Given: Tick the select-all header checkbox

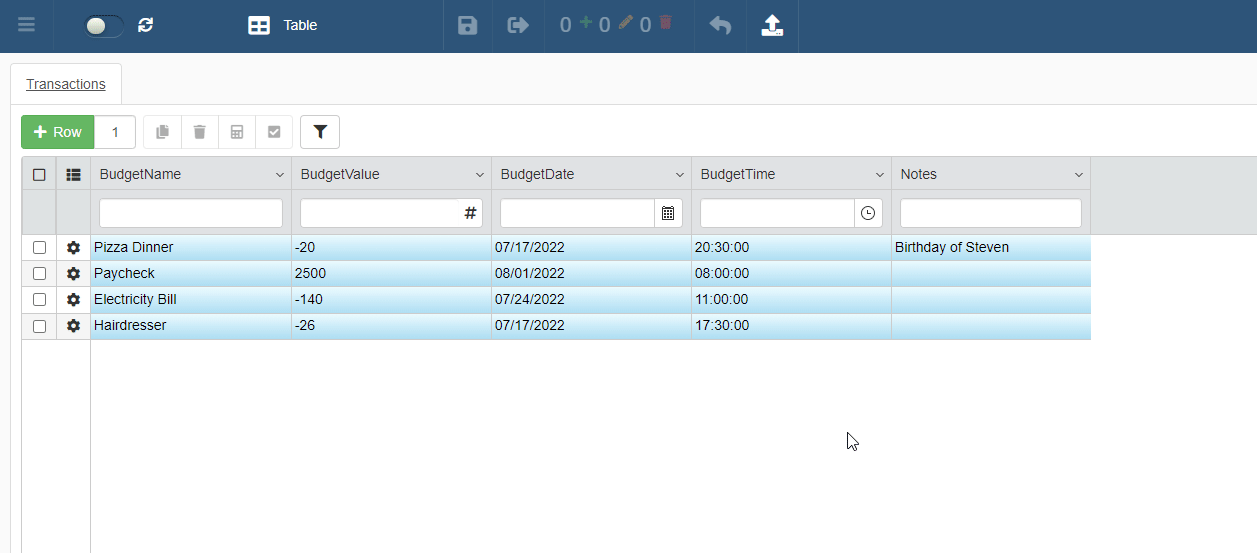Looking at the screenshot, I should [x=39, y=174].
